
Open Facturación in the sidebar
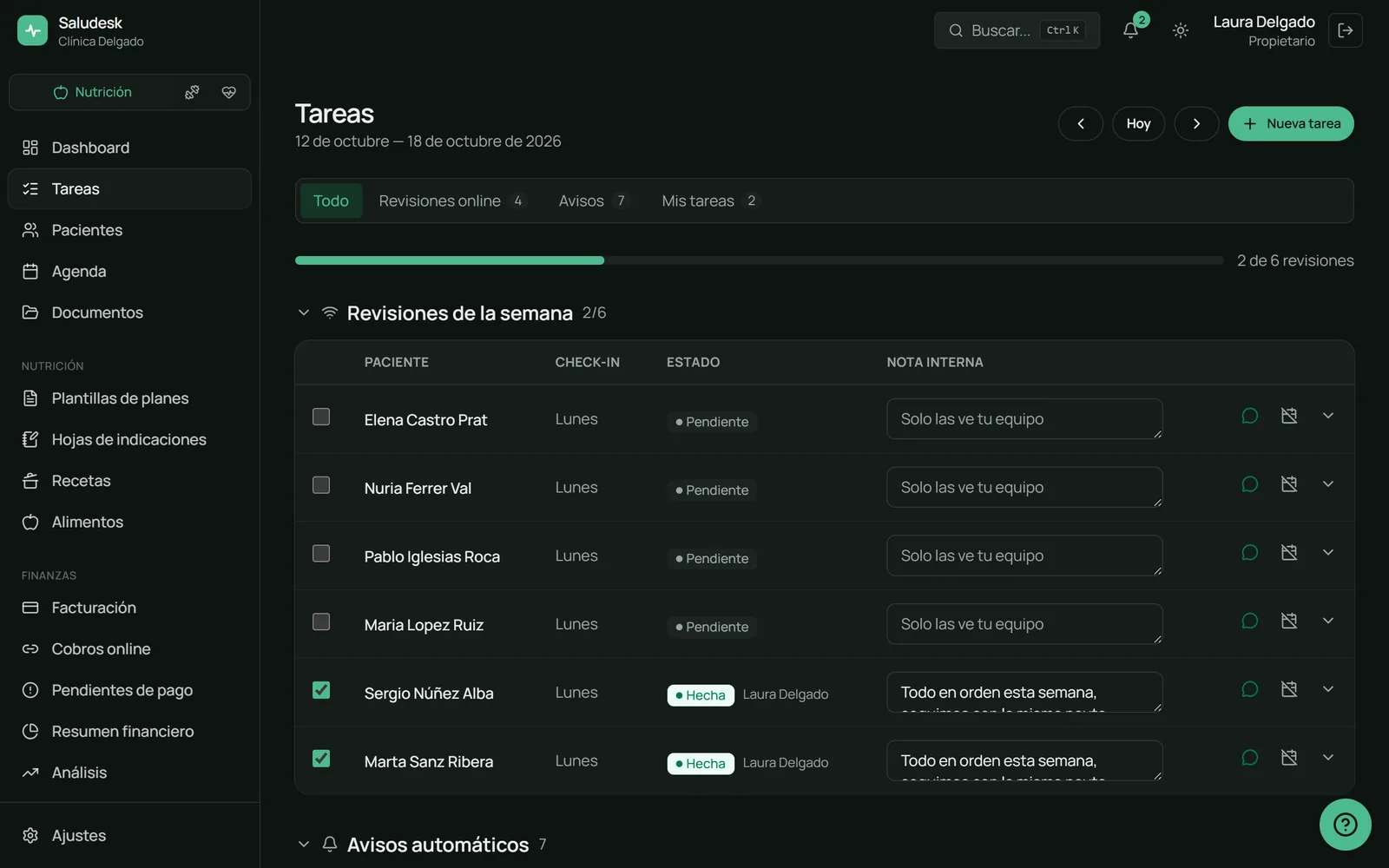tap(130, 608)
